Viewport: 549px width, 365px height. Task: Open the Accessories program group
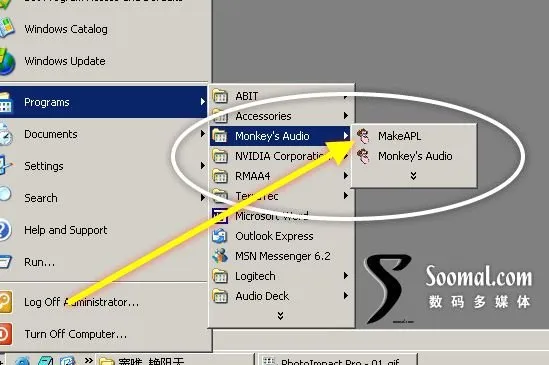point(280,116)
